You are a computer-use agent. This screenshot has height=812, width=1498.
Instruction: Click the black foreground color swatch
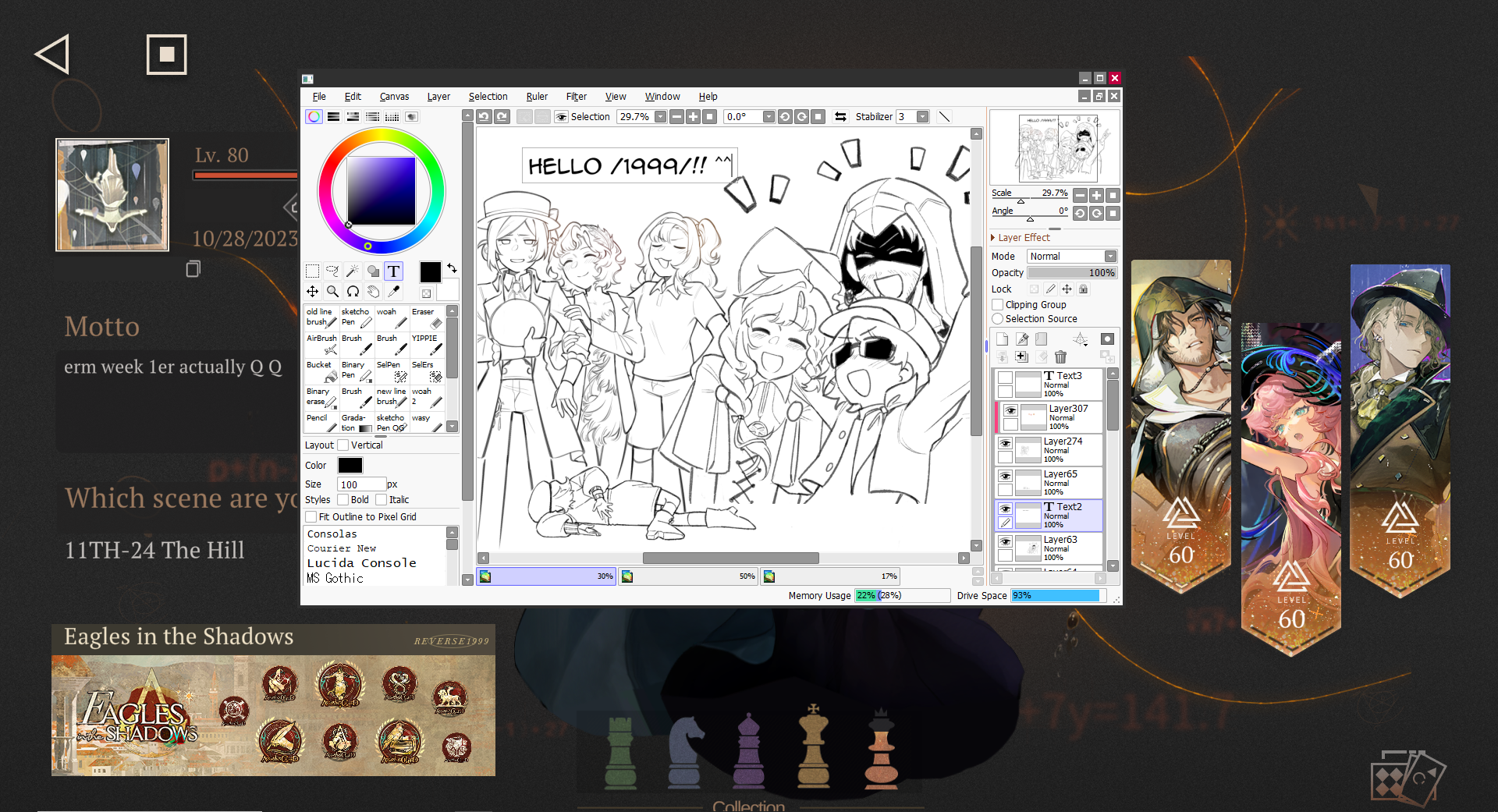(430, 271)
